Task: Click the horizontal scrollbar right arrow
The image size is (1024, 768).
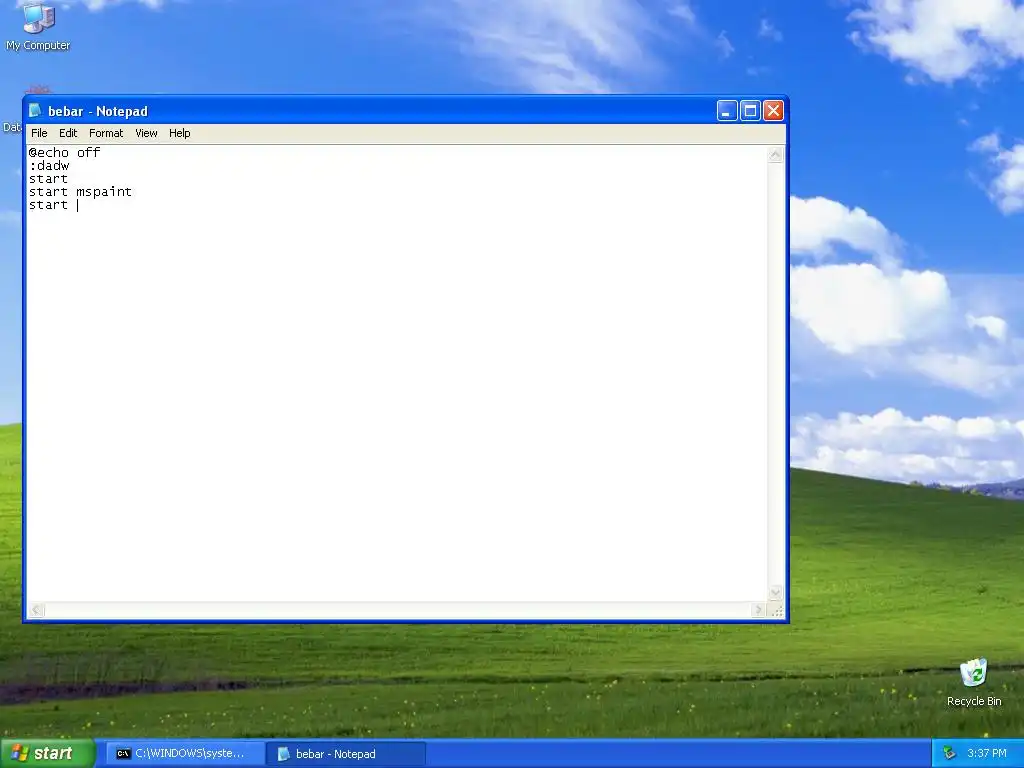Action: coord(758,610)
